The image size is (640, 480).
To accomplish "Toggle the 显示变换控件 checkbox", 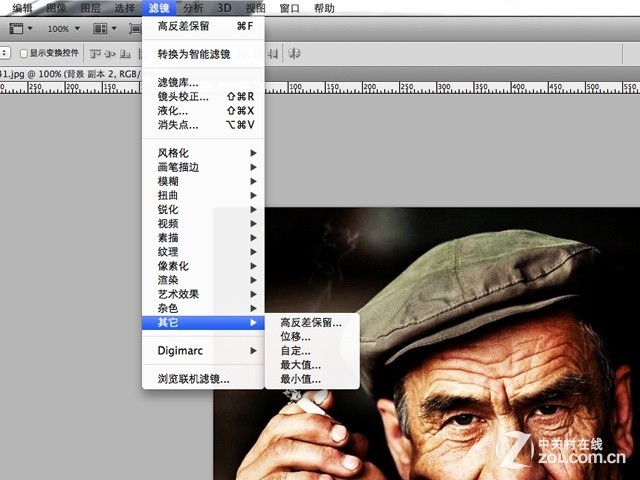I will tap(24, 53).
